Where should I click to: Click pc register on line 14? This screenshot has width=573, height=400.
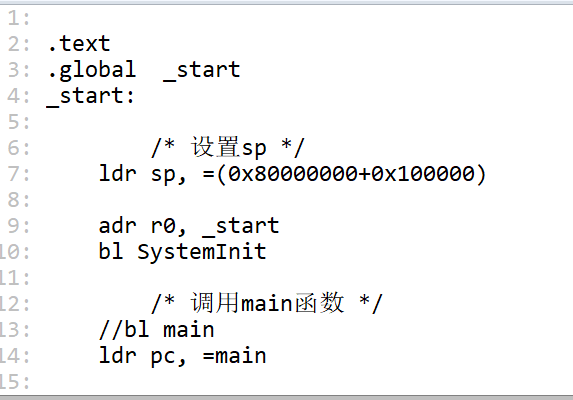click(x=163, y=357)
